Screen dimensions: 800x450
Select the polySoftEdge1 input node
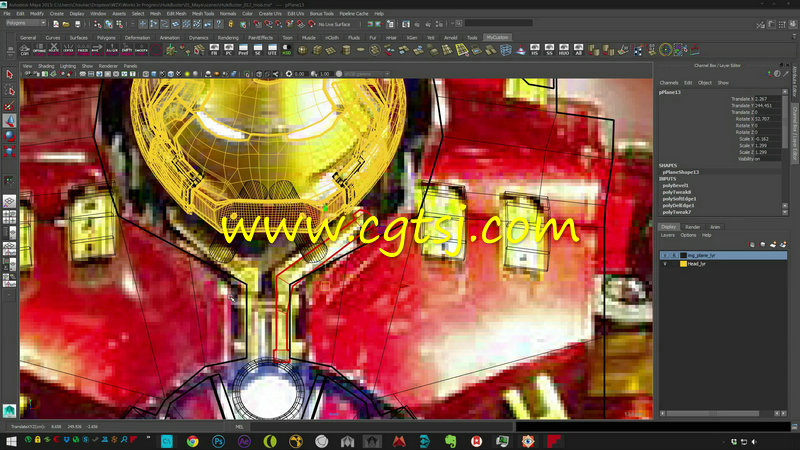click(679, 199)
